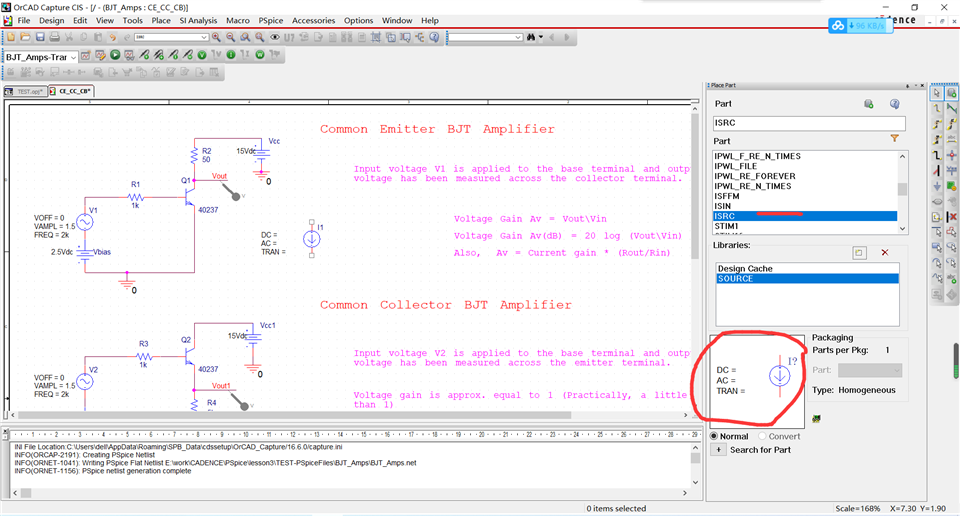Click the Zoom Out magnifier icon
960x516 pixels.
click(x=231, y=37)
